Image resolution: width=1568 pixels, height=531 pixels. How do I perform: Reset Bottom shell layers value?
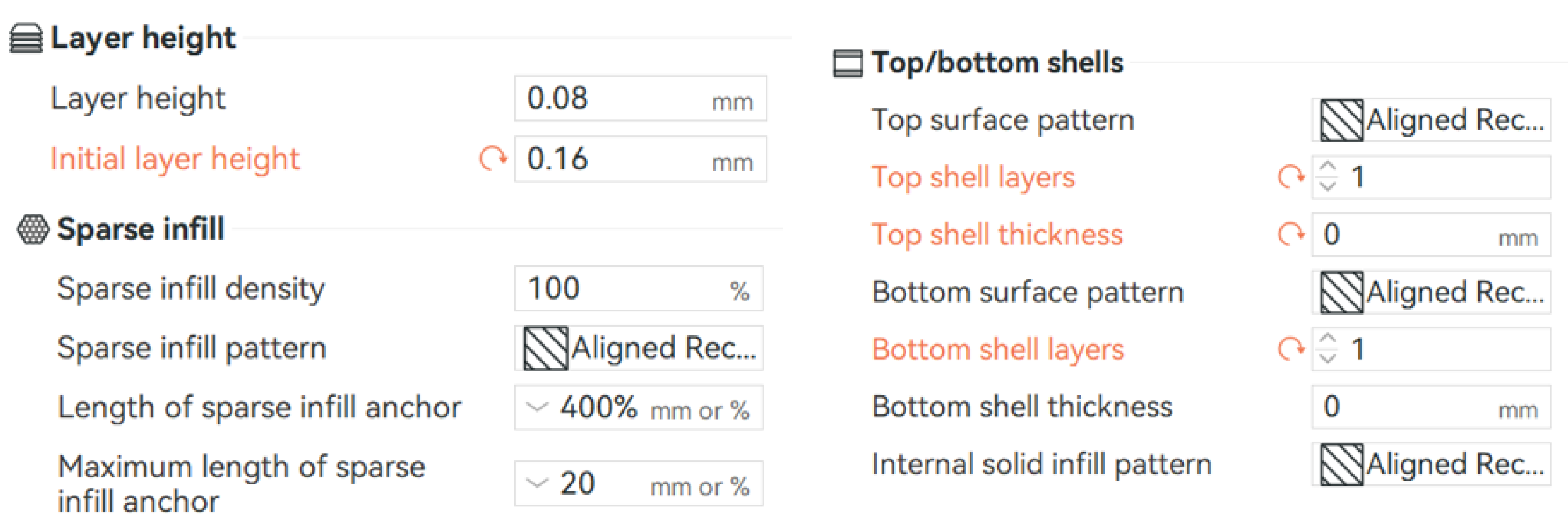click(1290, 350)
